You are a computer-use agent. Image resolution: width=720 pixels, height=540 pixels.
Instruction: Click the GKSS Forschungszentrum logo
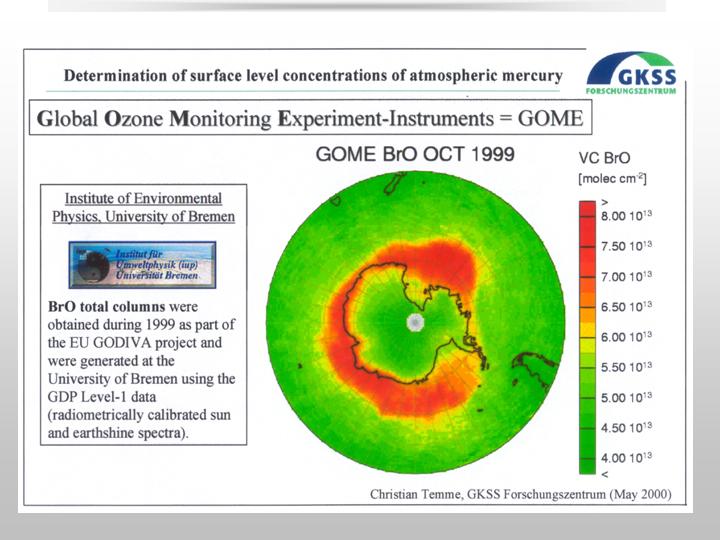(x=631, y=73)
